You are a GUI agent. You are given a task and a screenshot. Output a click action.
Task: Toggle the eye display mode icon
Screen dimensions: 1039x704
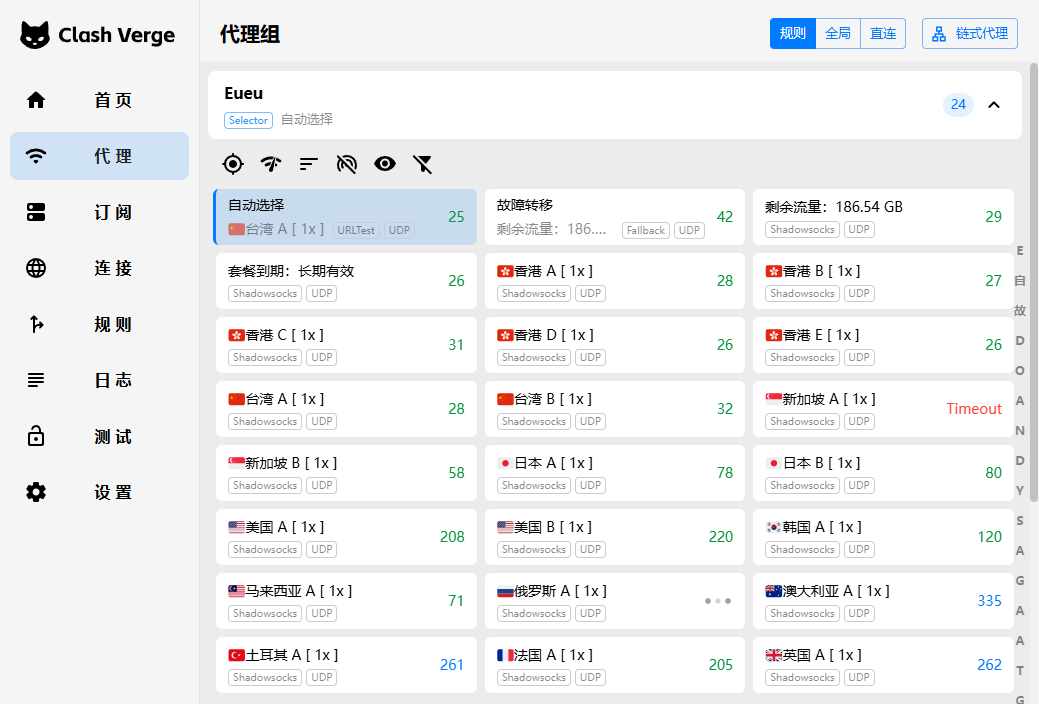(x=385, y=164)
